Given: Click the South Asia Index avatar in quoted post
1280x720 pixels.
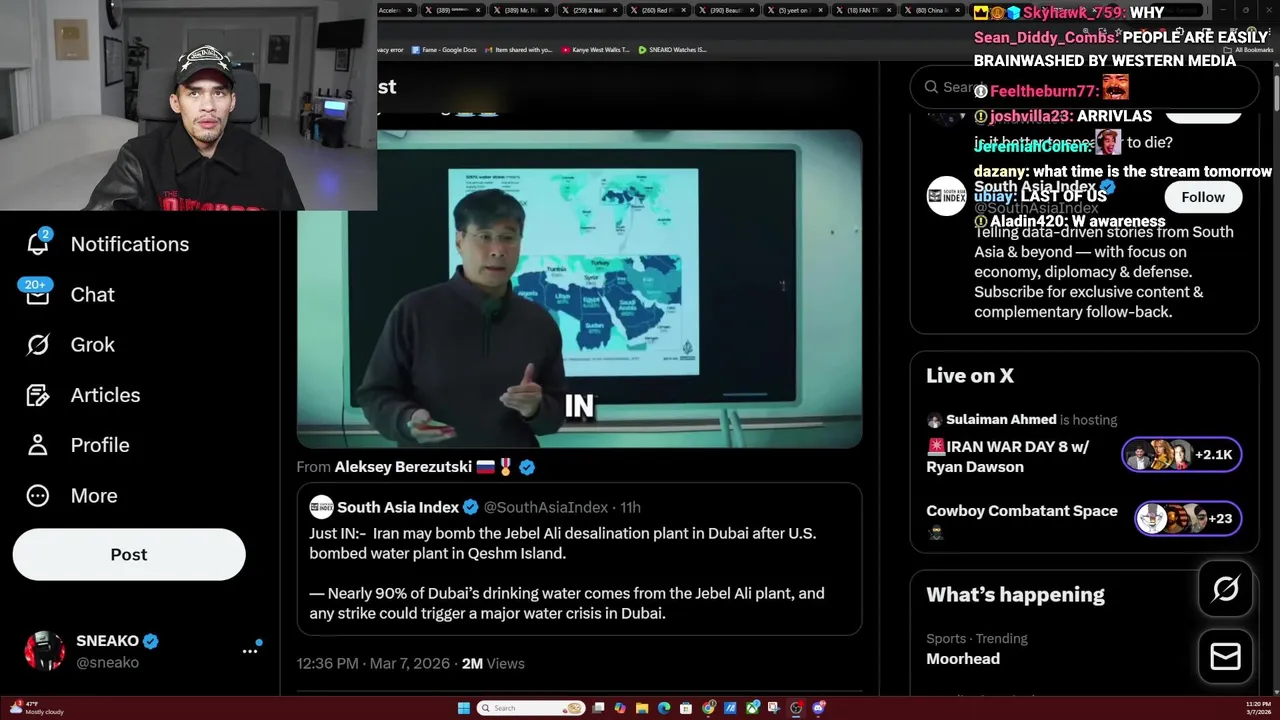Looking at the screenshot, I should point(321,507).
